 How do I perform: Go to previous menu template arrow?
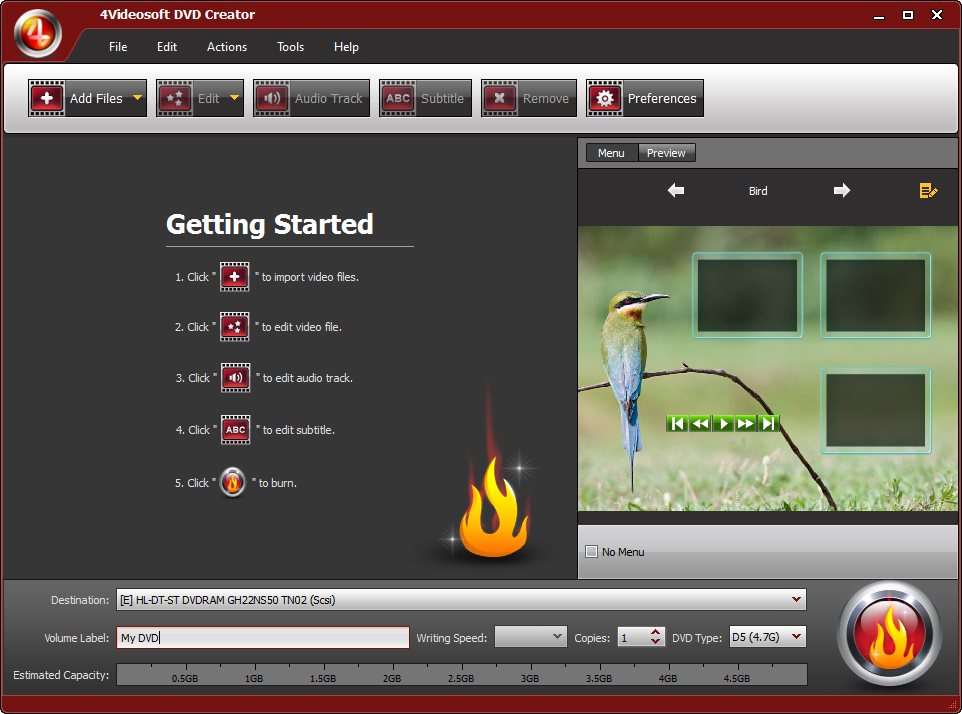(x=675, y=190)
